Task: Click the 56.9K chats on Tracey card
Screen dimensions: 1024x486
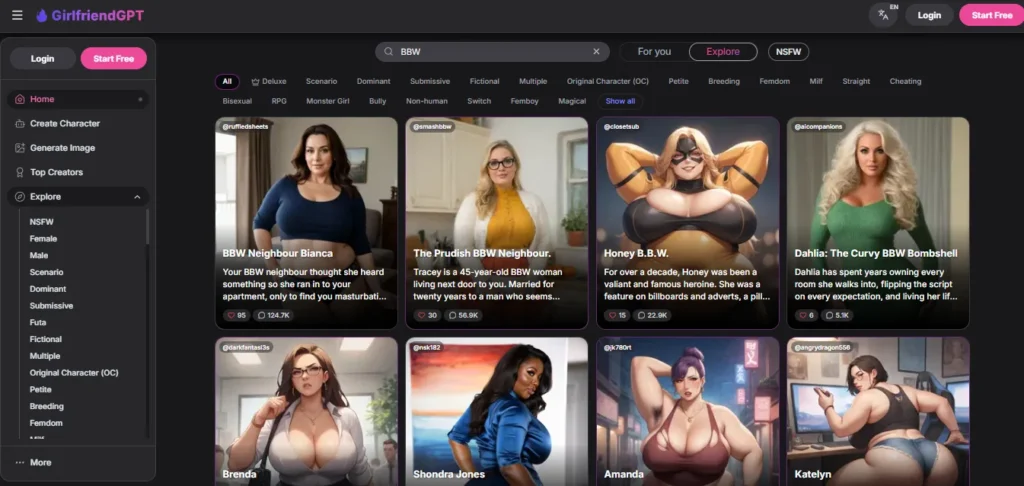Action: [x=463, y=315]
